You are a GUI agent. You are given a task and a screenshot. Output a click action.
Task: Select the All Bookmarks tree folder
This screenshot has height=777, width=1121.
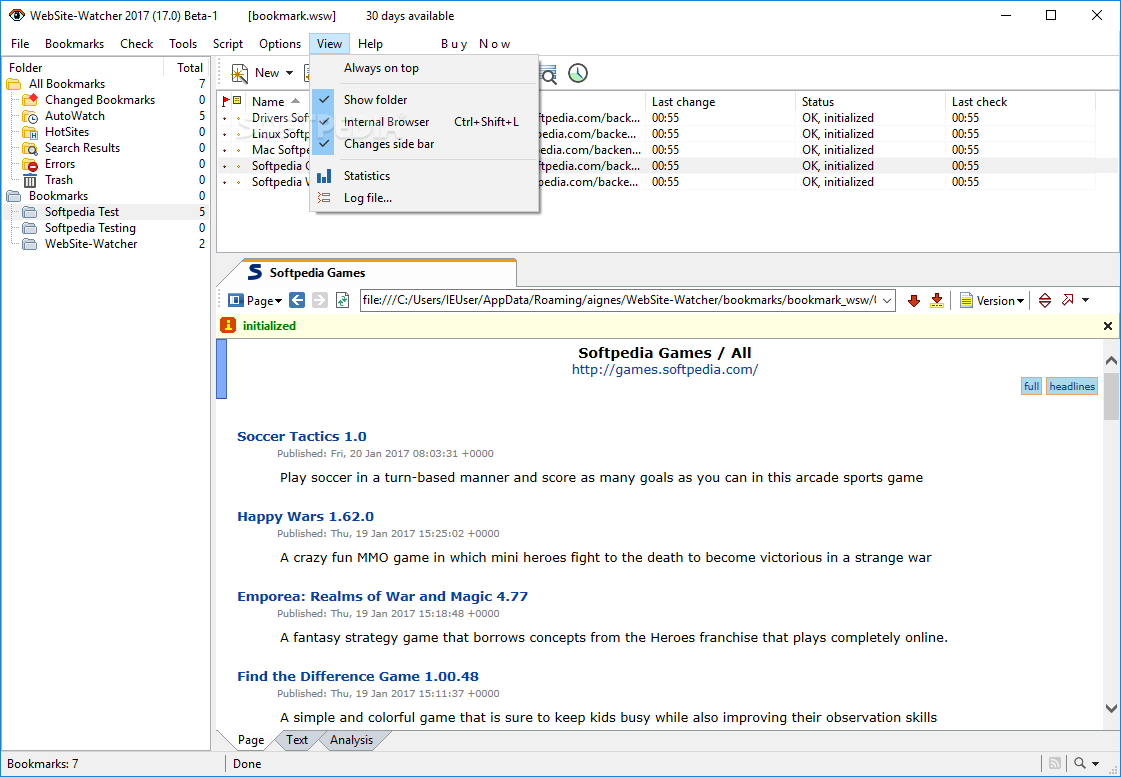point(66,84)
